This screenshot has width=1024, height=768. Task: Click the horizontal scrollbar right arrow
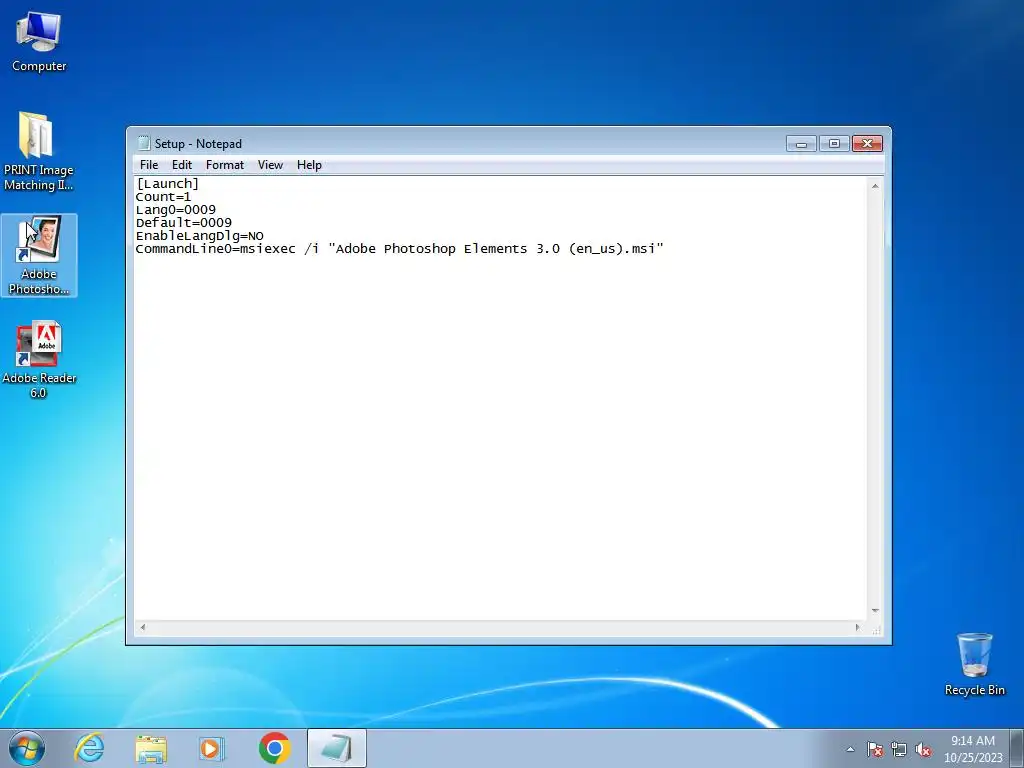coord(858,628)
